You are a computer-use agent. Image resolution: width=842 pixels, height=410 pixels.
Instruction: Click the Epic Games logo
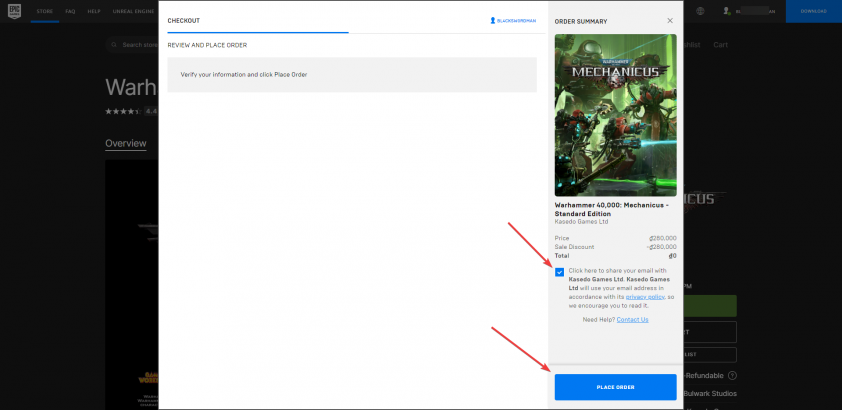tap(14, 11)
